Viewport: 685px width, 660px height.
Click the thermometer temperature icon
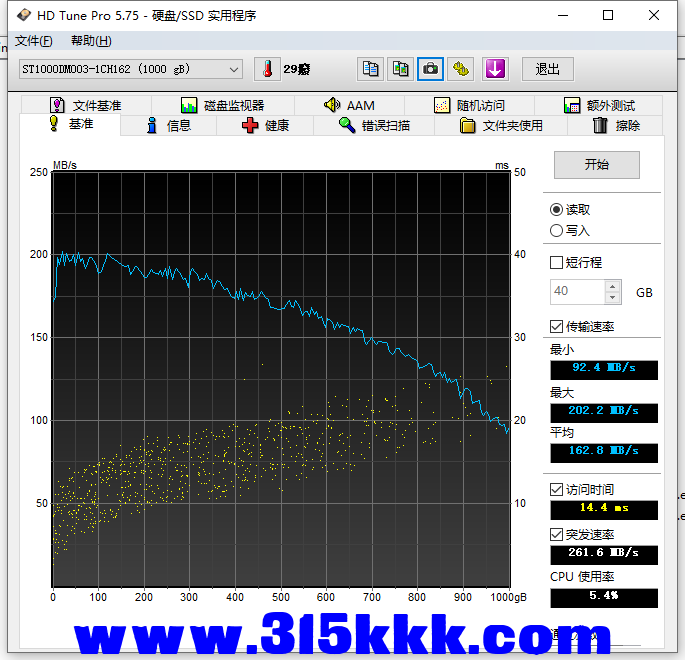(x=268, y=69)
